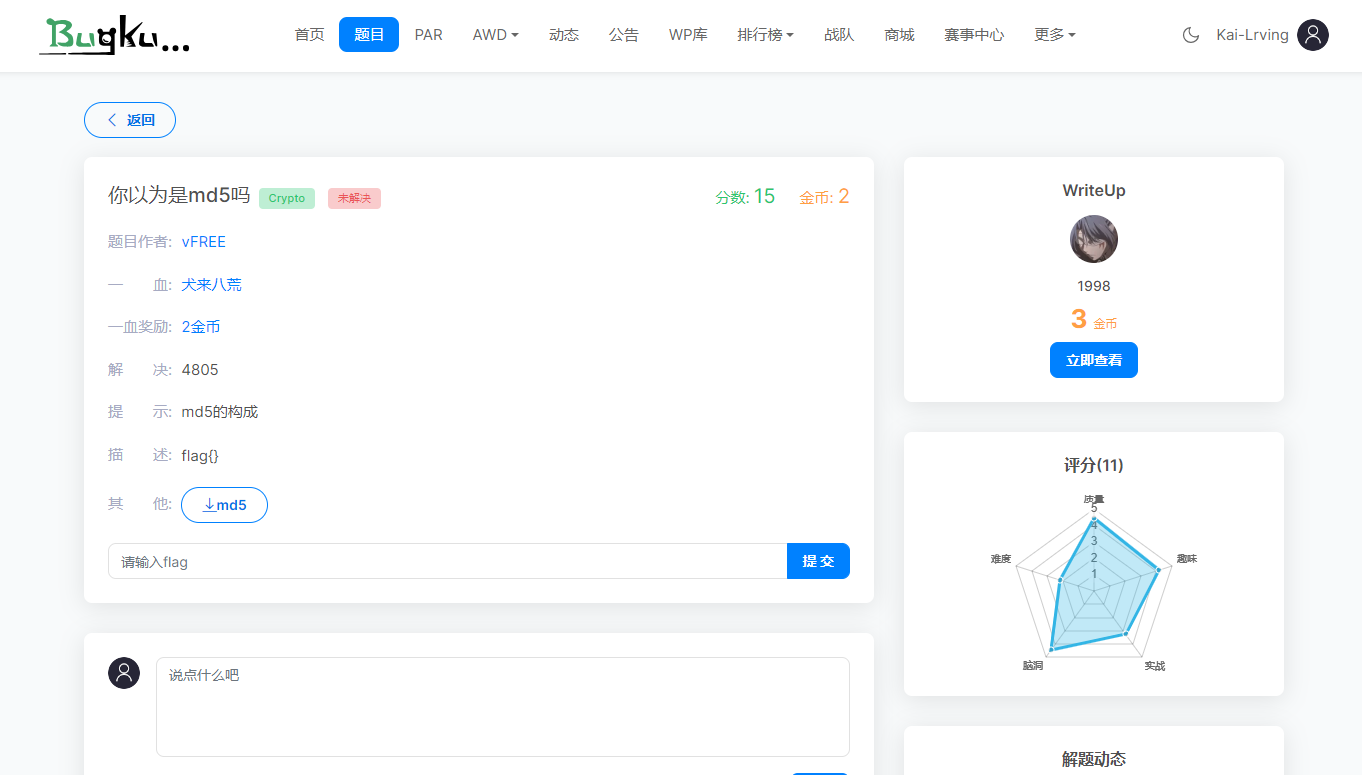
Task: Expand AWD dropdown menu
Action: [495, 35]
